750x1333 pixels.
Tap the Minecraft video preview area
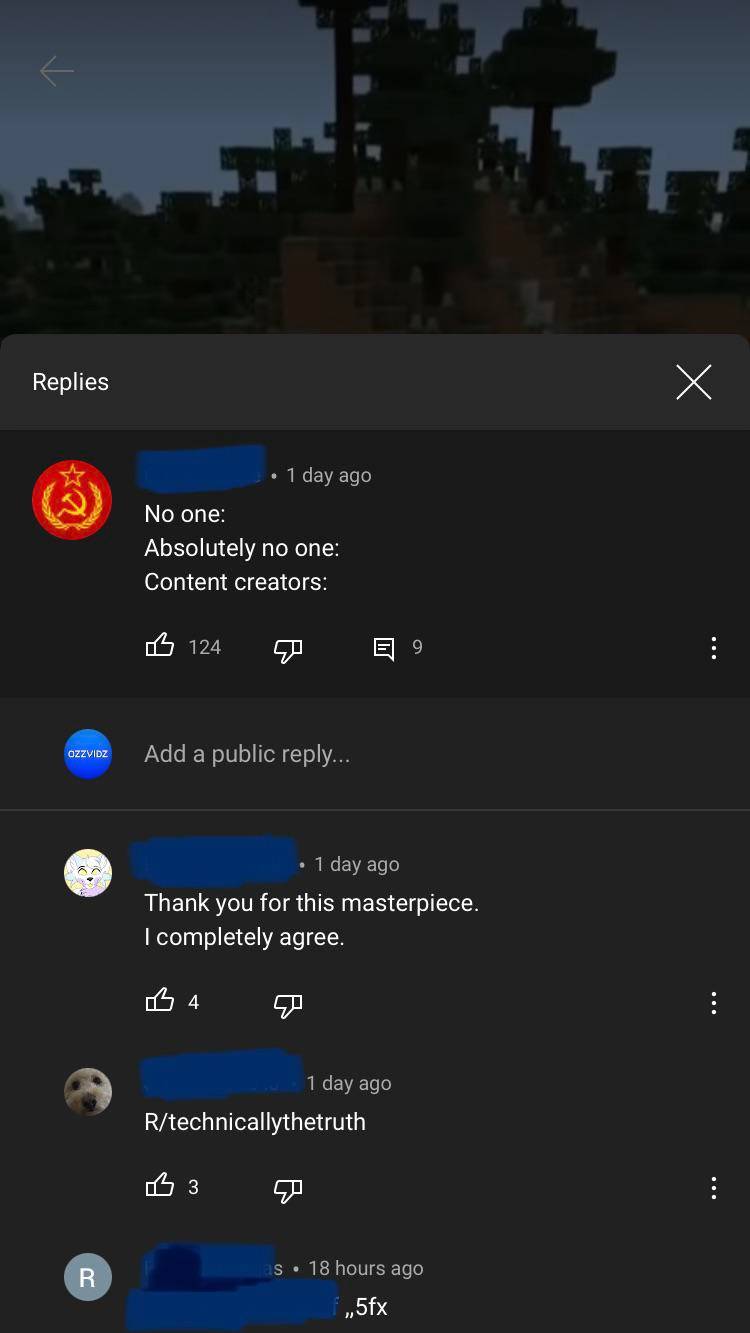375,167
